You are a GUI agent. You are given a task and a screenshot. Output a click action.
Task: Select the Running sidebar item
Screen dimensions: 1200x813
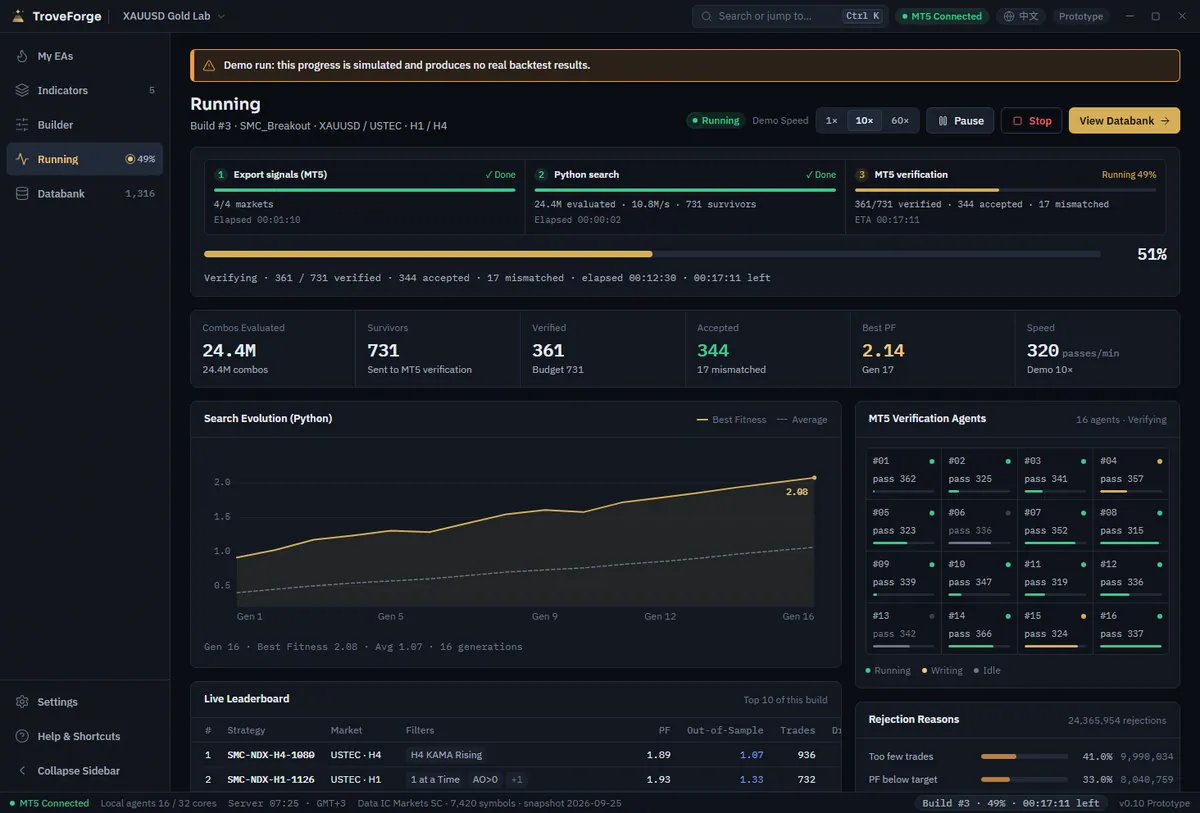pyautogui.click(x=85, y=159)
